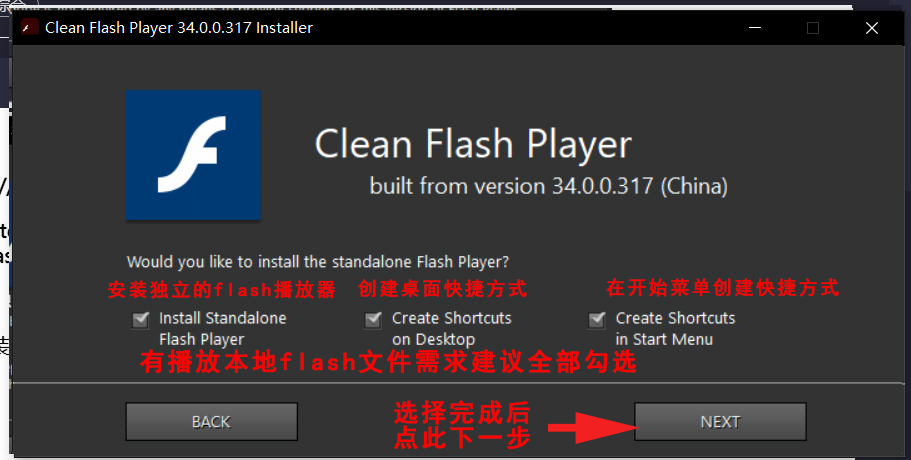The width and height of the screenshot is (911, 460).
Task: Click the "Install Standalone Flash Player" label text
Action: coord(223,329)
